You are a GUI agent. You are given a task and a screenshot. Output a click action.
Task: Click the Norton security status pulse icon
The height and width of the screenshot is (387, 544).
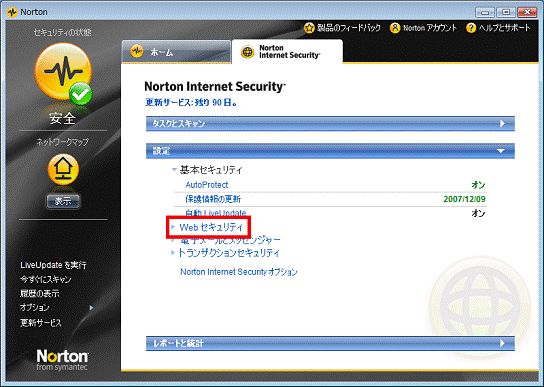(63, 72)
